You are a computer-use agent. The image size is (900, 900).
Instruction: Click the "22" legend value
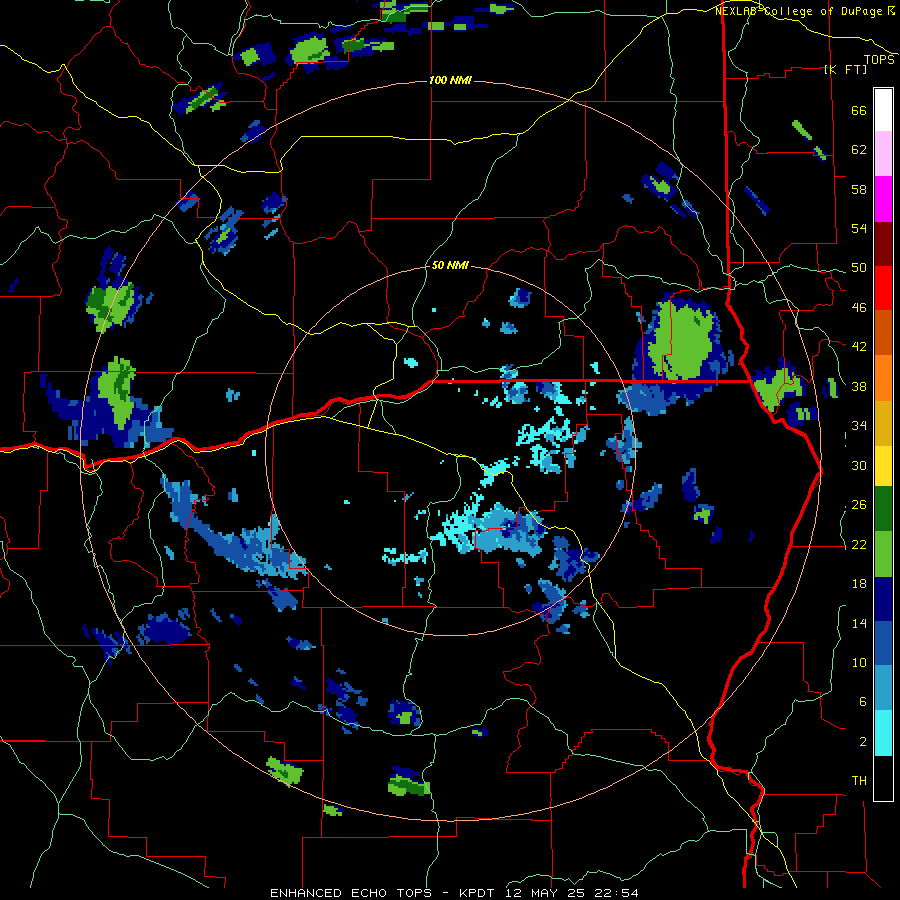(859, 544)
